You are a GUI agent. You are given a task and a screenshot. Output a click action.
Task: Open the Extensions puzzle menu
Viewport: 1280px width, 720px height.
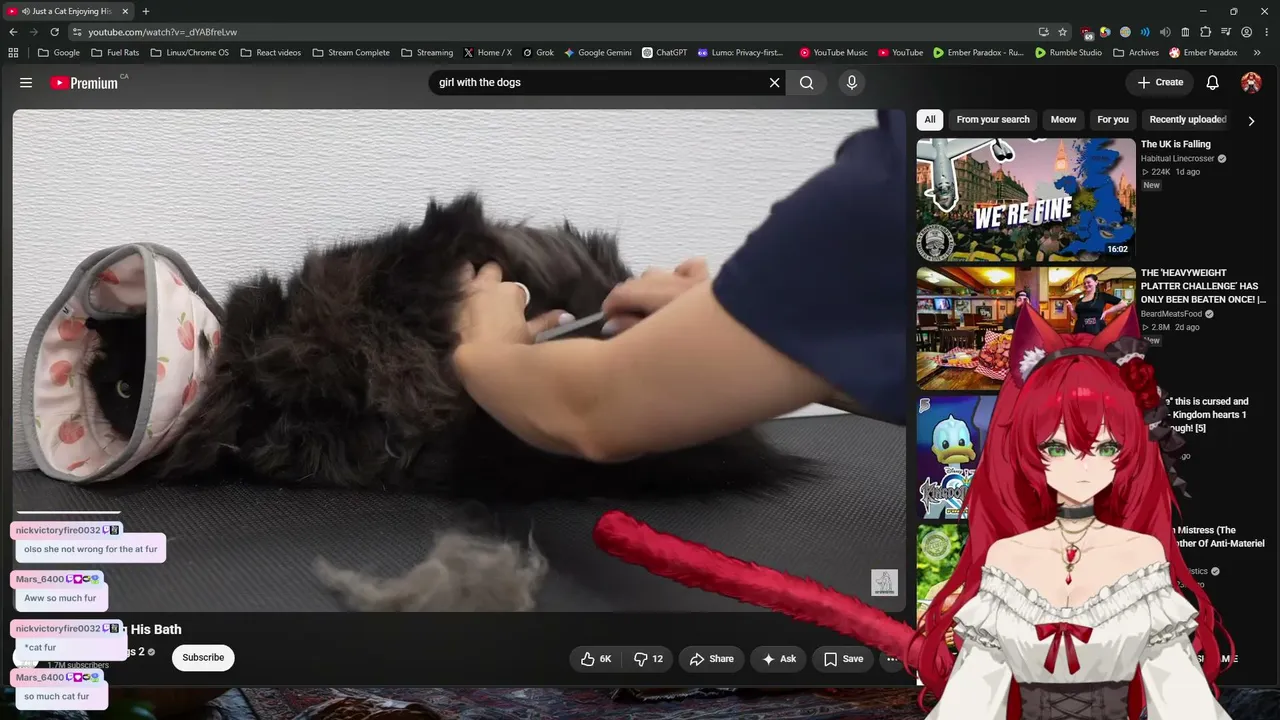click(1205, 32)
